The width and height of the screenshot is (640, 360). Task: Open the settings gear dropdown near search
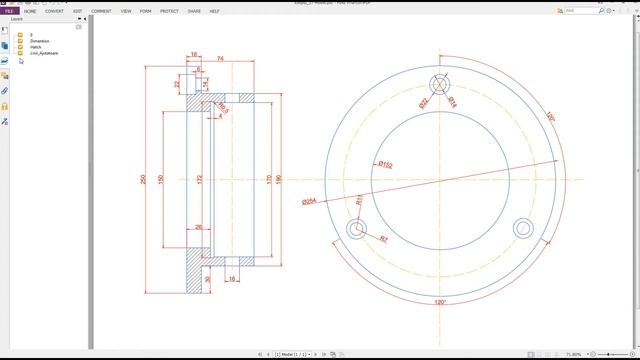click(610, 11)
